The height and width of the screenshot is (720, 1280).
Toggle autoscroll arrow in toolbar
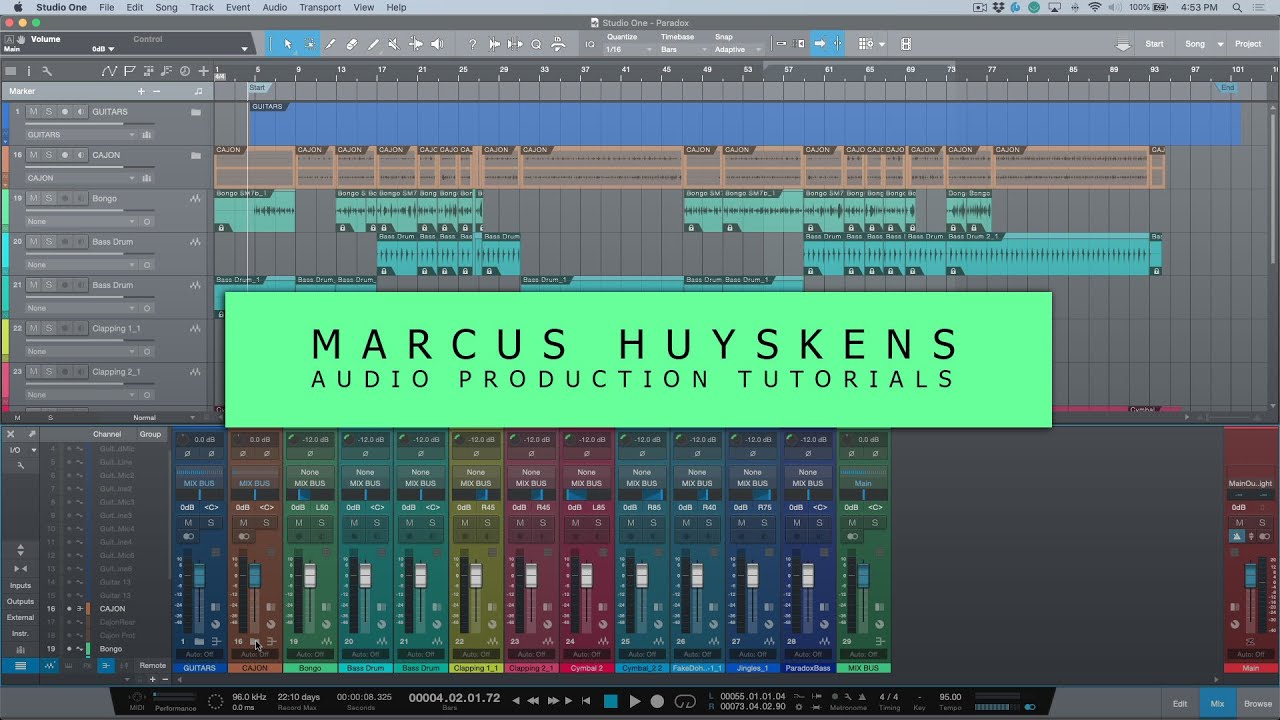[820, 44]
